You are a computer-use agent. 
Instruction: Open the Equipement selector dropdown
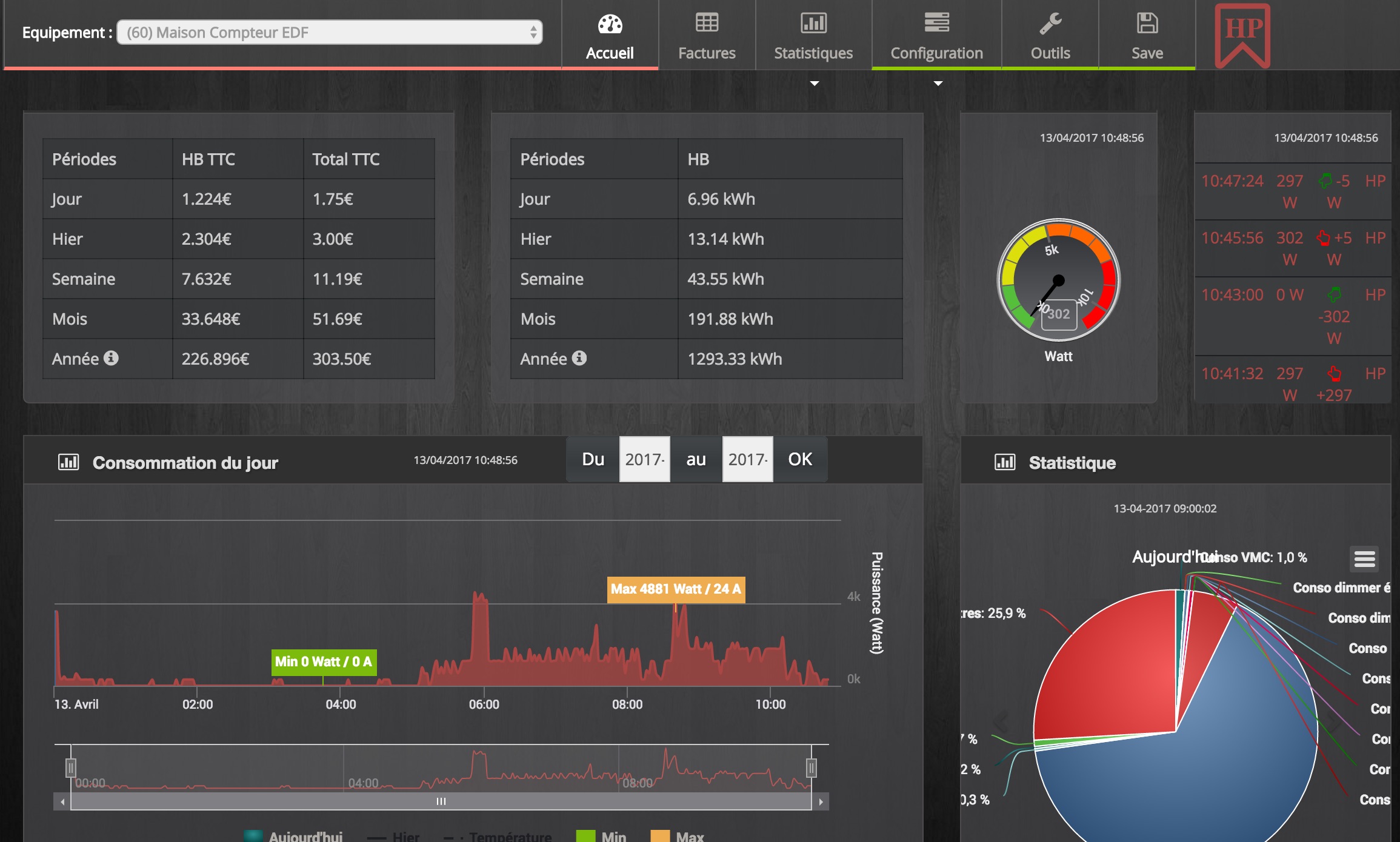click(330, 32)
